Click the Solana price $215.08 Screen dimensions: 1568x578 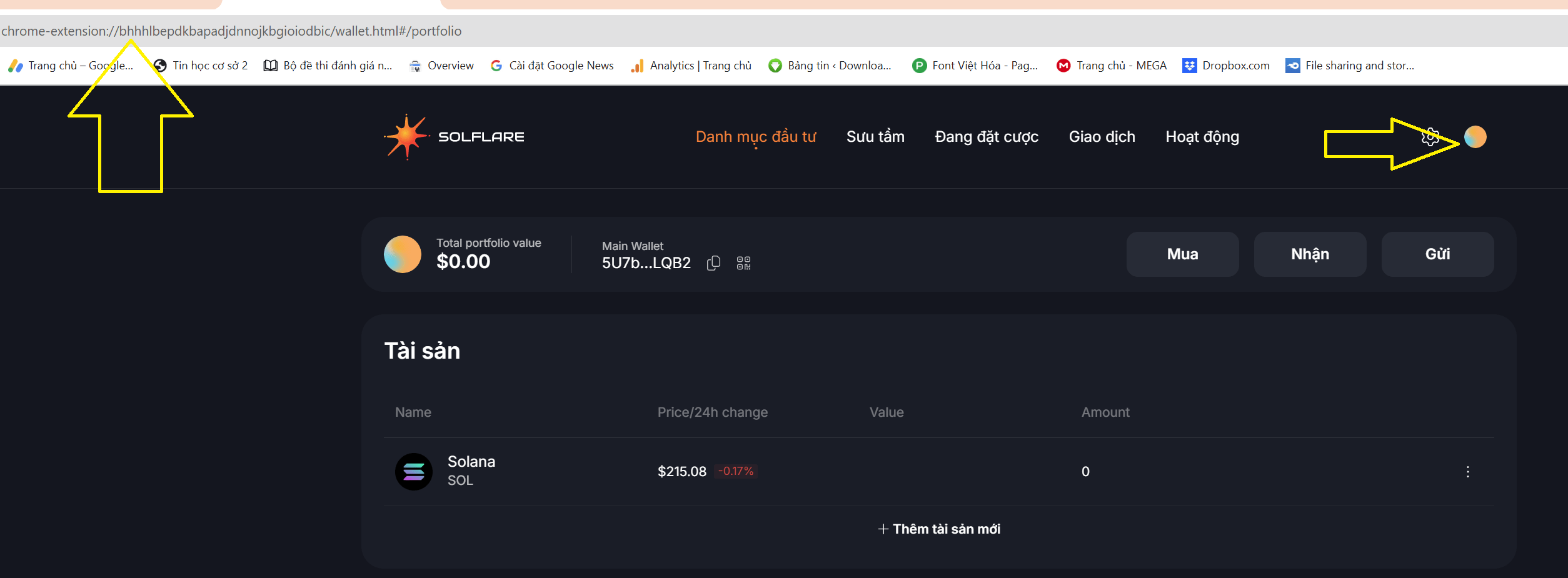(681, 472)
